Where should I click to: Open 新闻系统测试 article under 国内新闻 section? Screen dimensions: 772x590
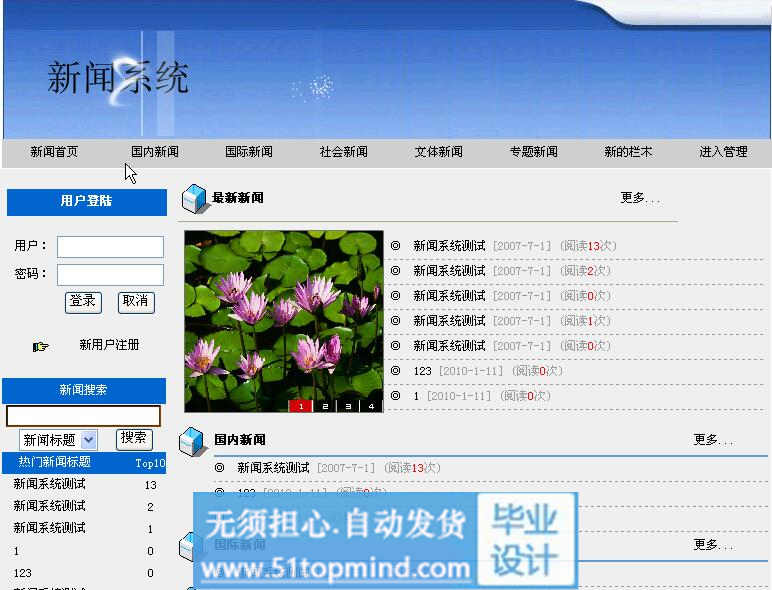[x=273, y=468]
